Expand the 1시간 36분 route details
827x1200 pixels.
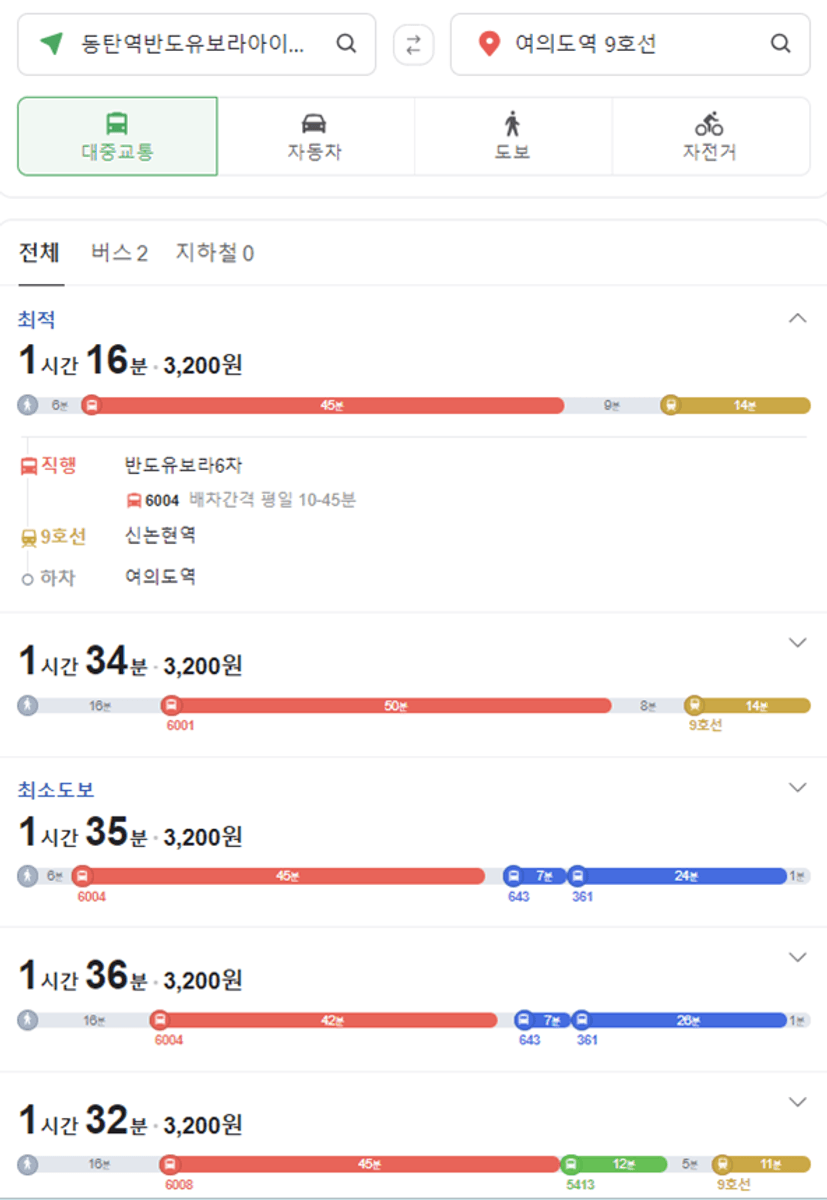(797, 958)
